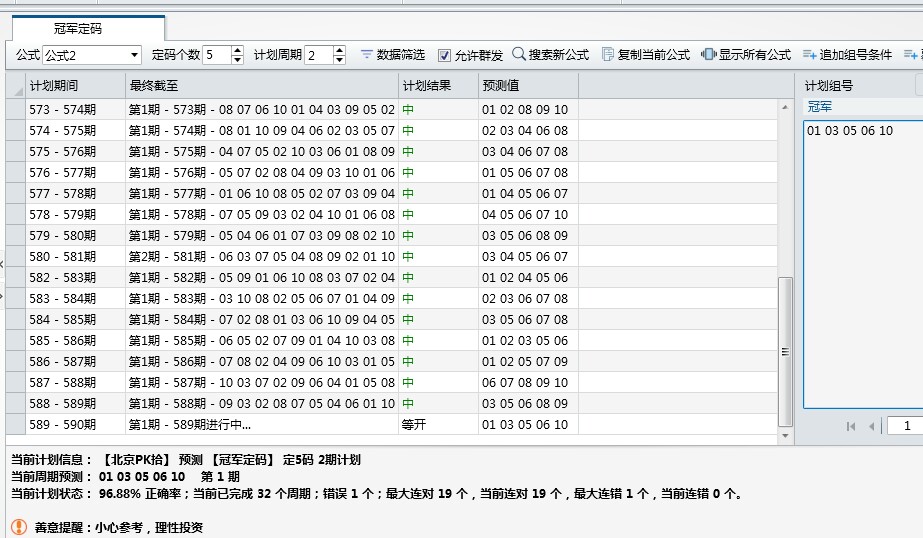Viewport: 923px width, 538px height.
Task: Select the 584 - 585期 row
Action: (391, 320)
